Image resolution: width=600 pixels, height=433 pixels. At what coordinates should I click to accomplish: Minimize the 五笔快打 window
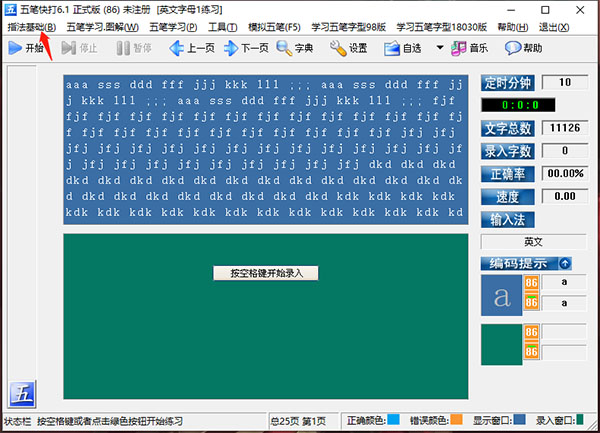[511, 10]
